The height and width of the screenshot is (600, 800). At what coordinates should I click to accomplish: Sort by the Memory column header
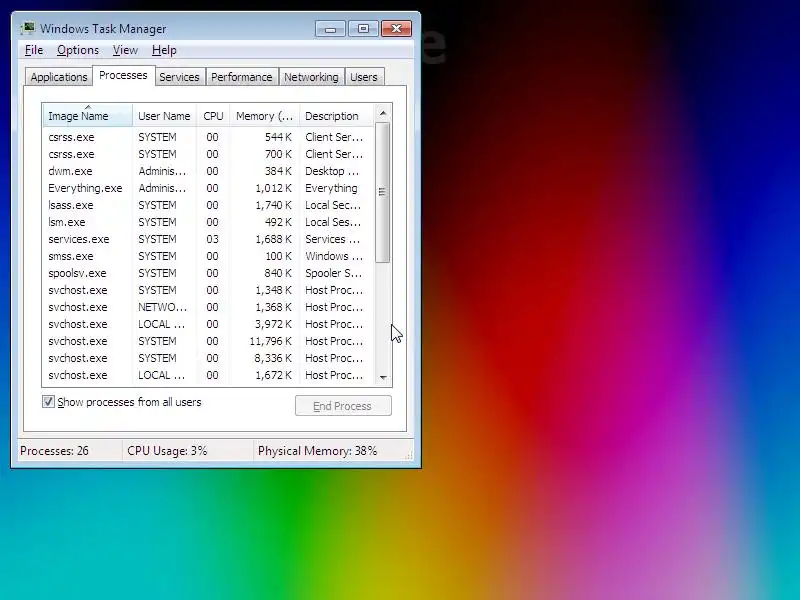pyautogui.click(x=265, y=116)
